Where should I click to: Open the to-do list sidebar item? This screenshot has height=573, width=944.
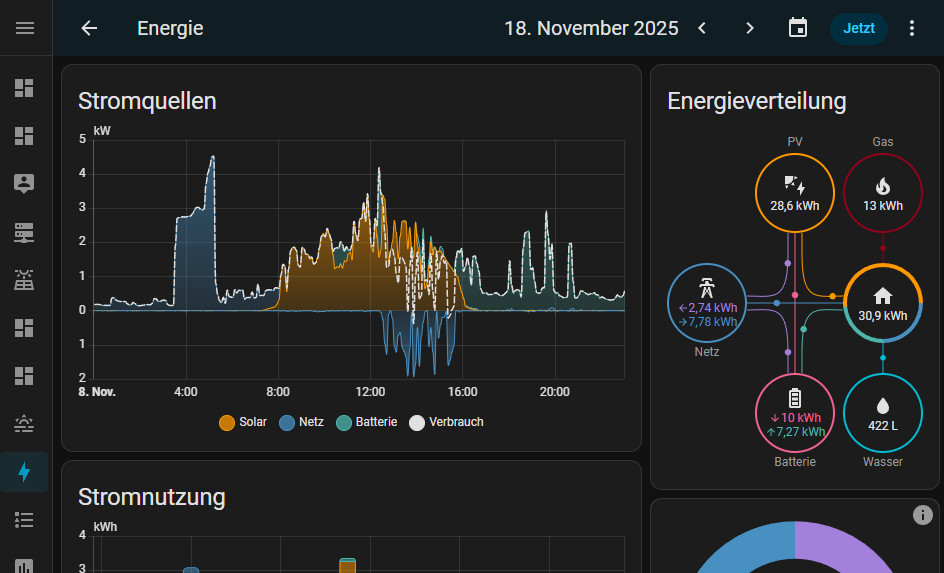[25, 520]
